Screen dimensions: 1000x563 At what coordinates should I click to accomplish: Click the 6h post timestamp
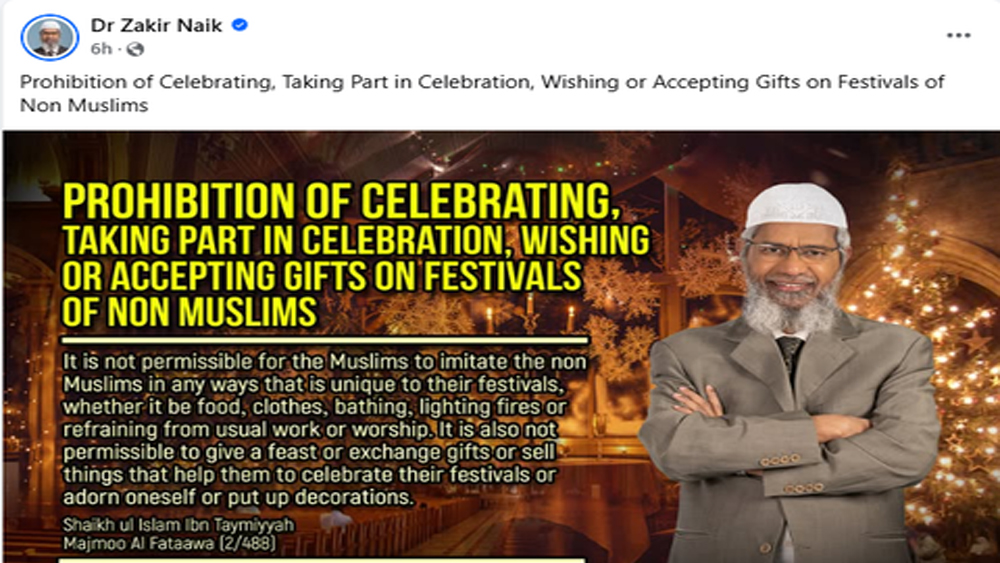click(x=101, y=49)
